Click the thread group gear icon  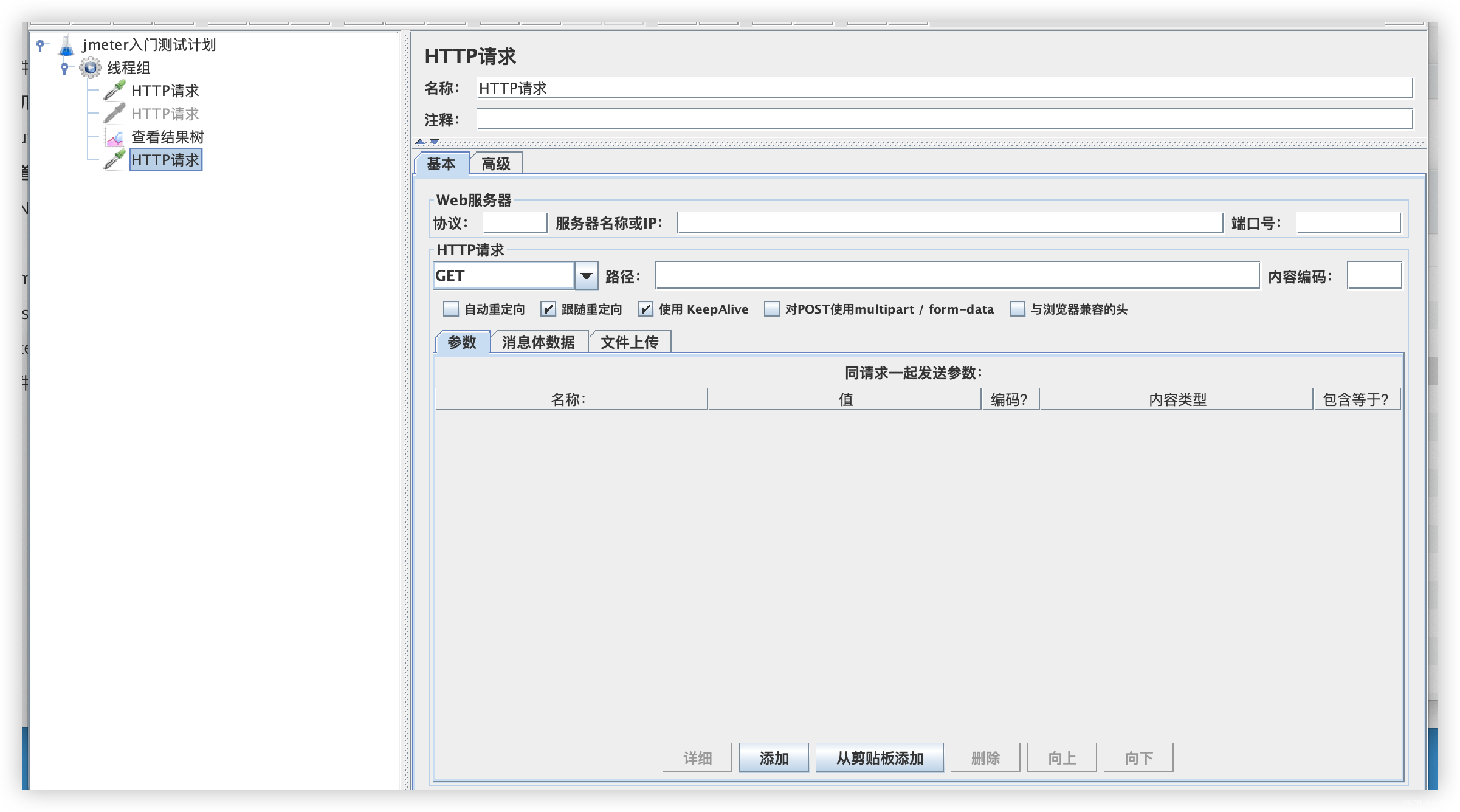[91, 67]
